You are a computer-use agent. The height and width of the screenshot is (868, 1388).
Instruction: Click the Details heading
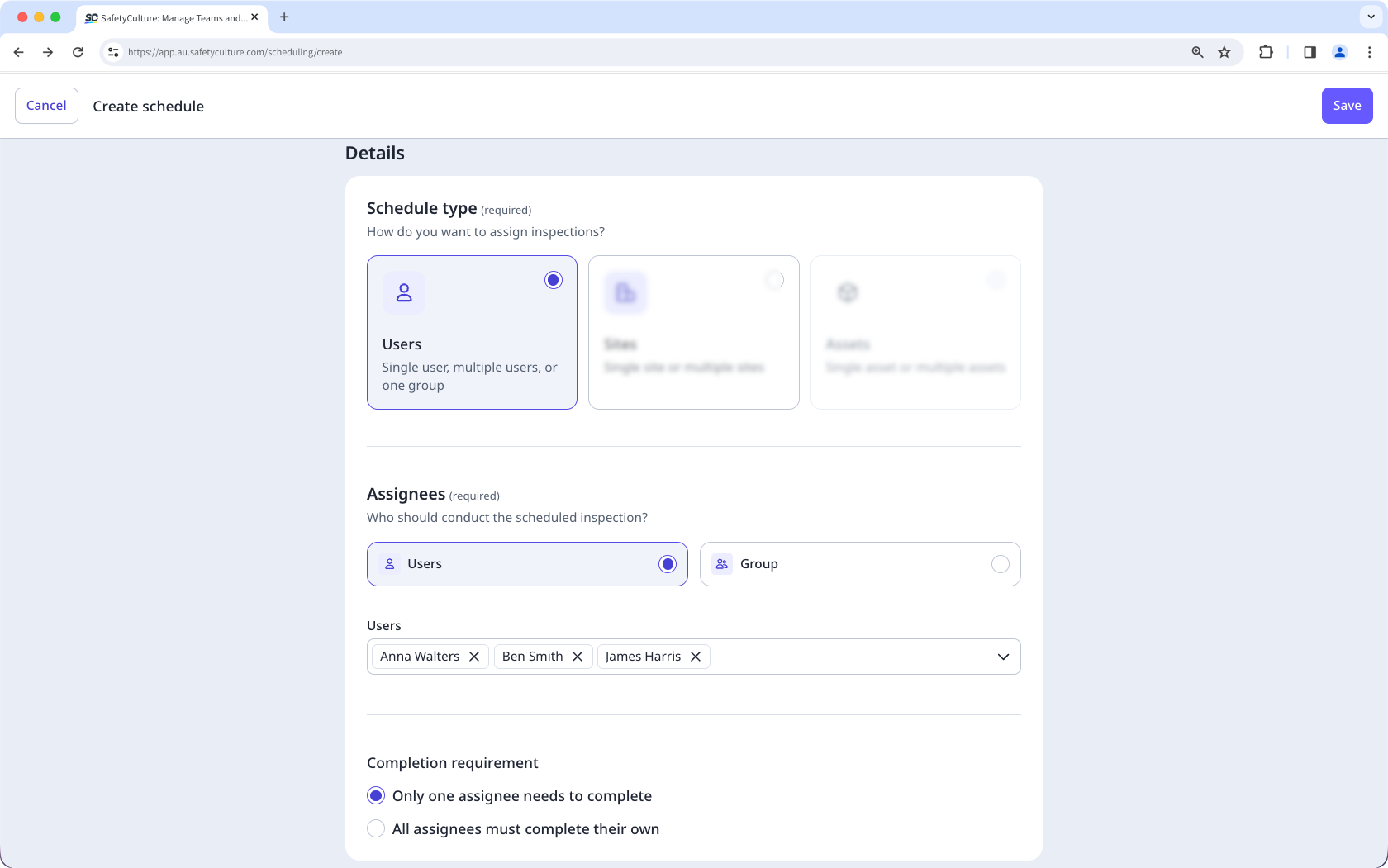(x=375, y=153)
